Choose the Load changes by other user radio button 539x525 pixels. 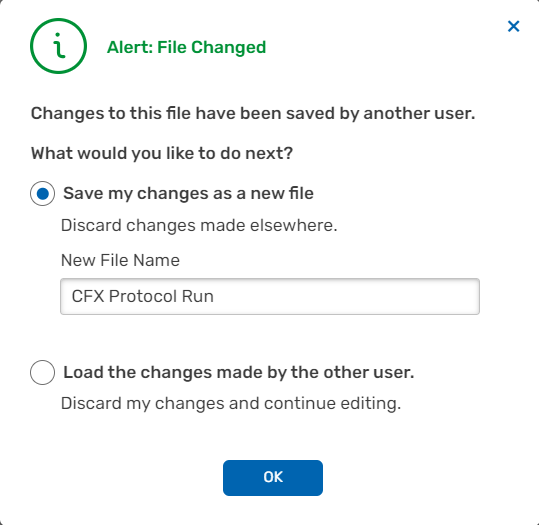pos(42,372)
